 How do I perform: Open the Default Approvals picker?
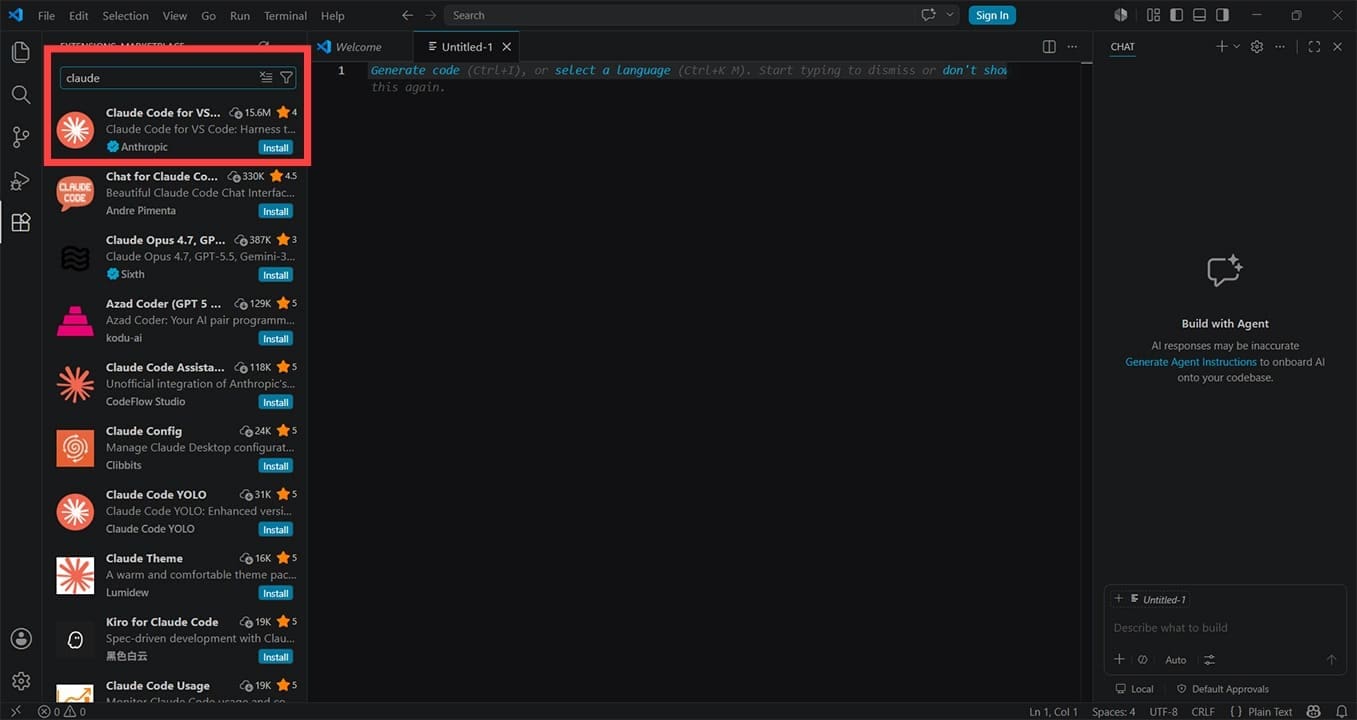pos(1222,689)
